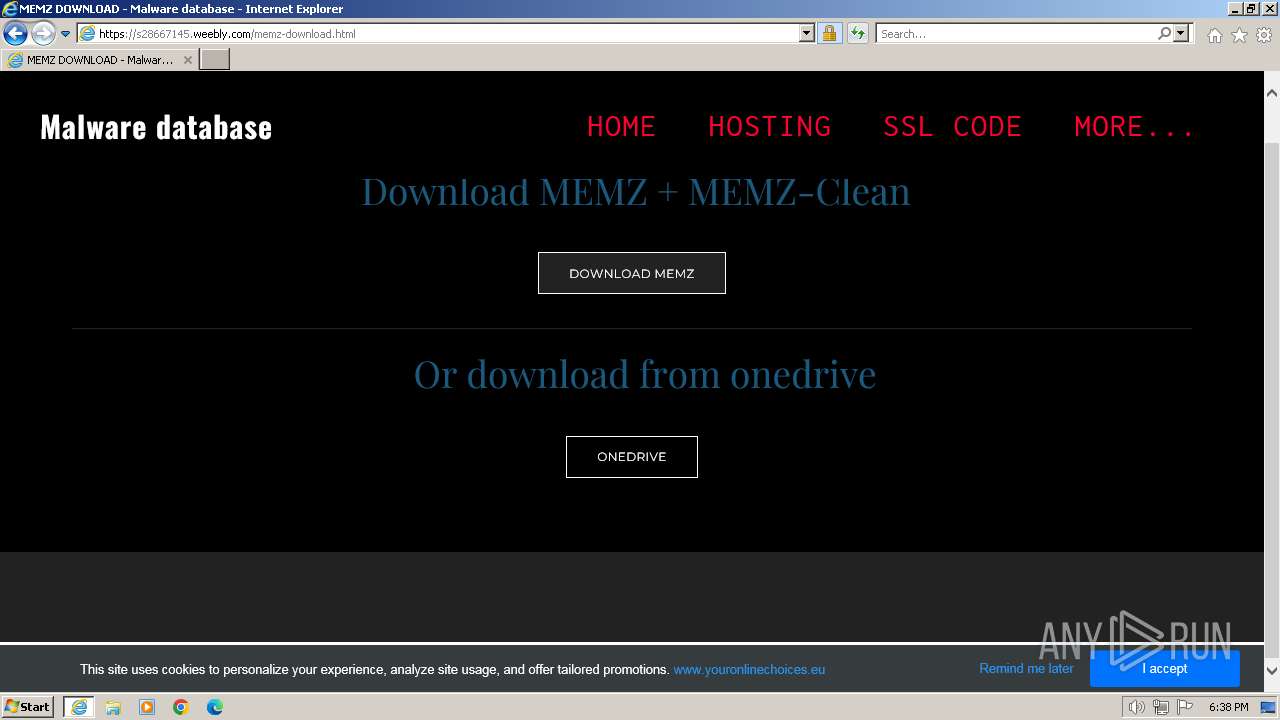Click the DOWNLOAD MEMZ button
The image size is (1280, 720).
click(x=632, y=273)
